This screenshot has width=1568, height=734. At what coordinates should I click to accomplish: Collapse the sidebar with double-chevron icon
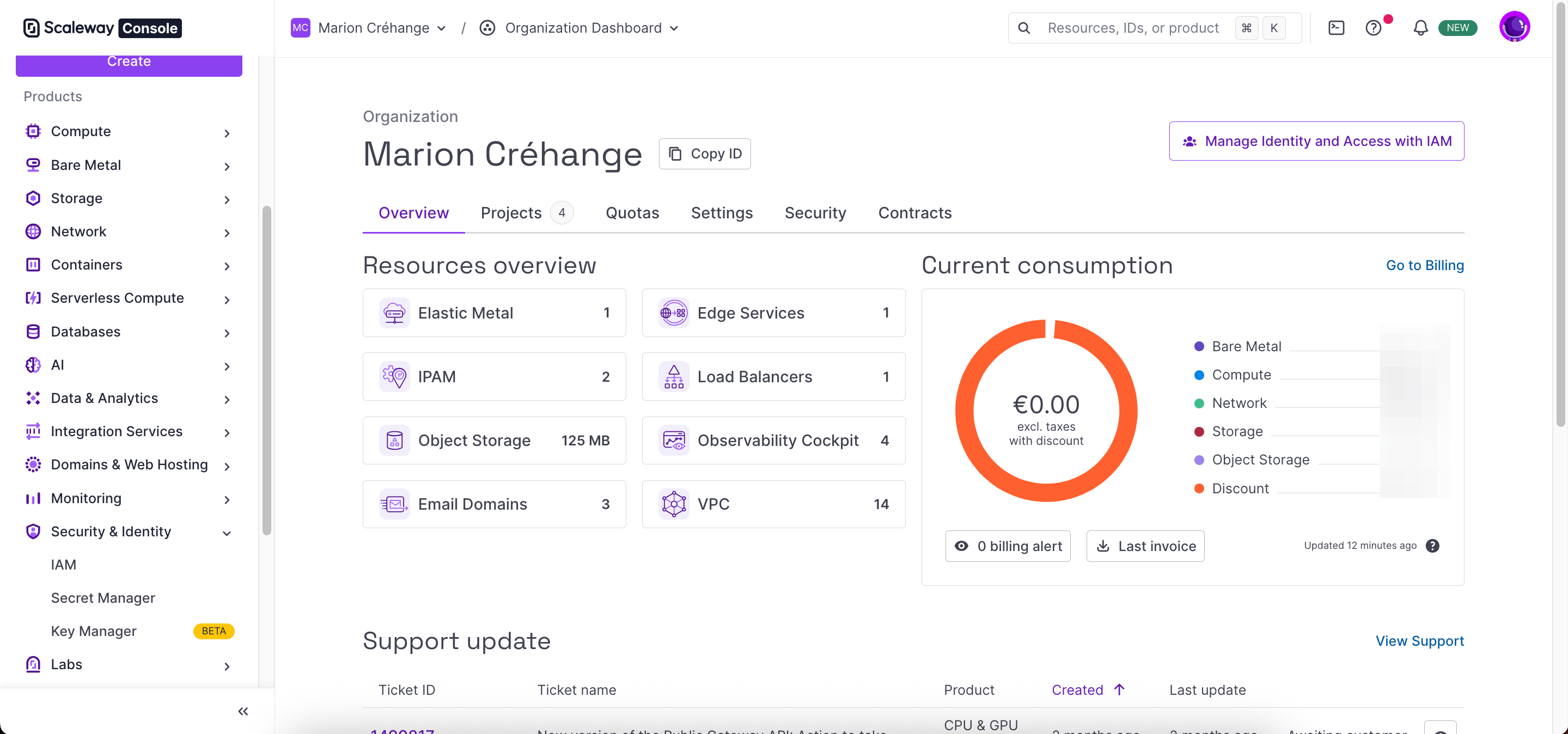coord(243,711)
